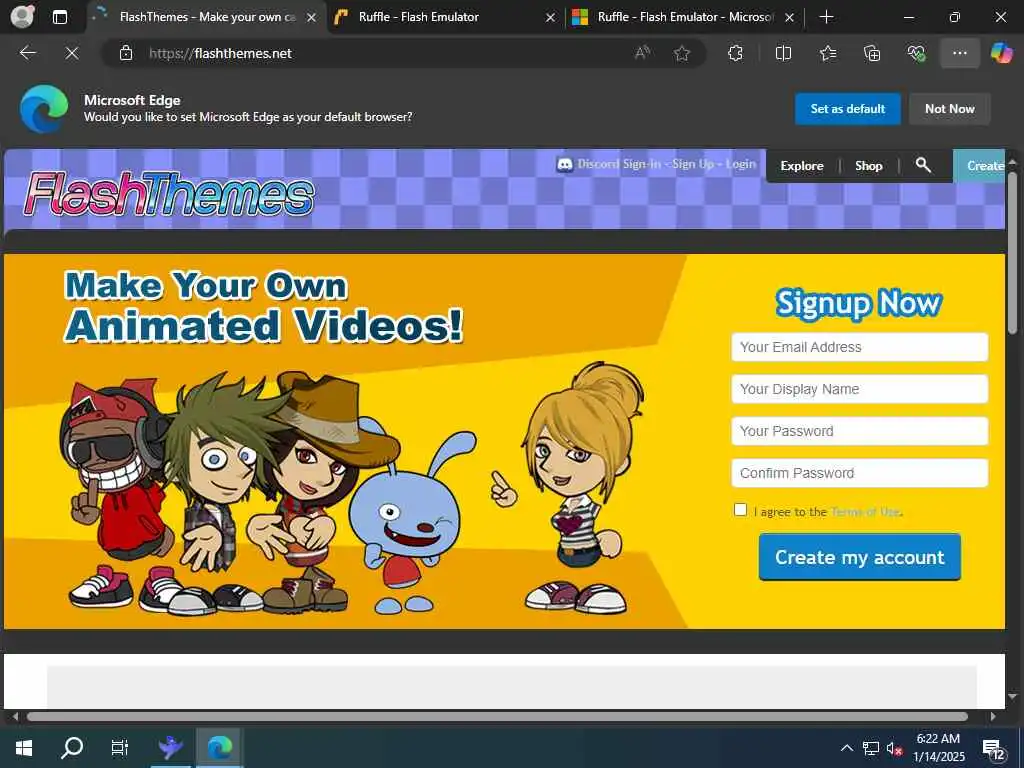
Task: Add this page to favorites star icon
Action: pyautogui.click(x=682, y=53)
